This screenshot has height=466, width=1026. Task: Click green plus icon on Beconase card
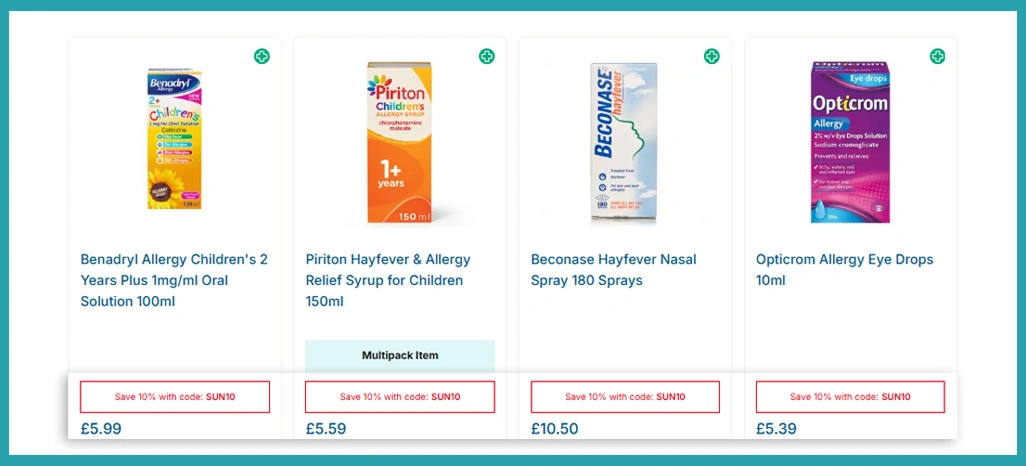712,56
